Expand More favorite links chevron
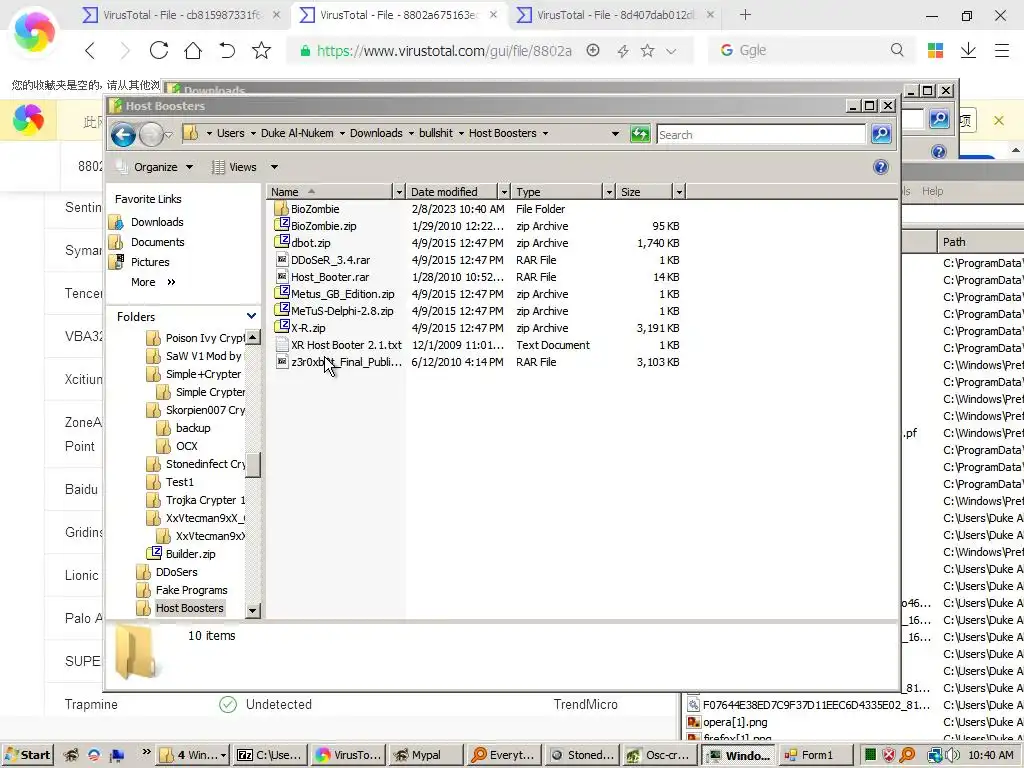 [x=171, y=282]
